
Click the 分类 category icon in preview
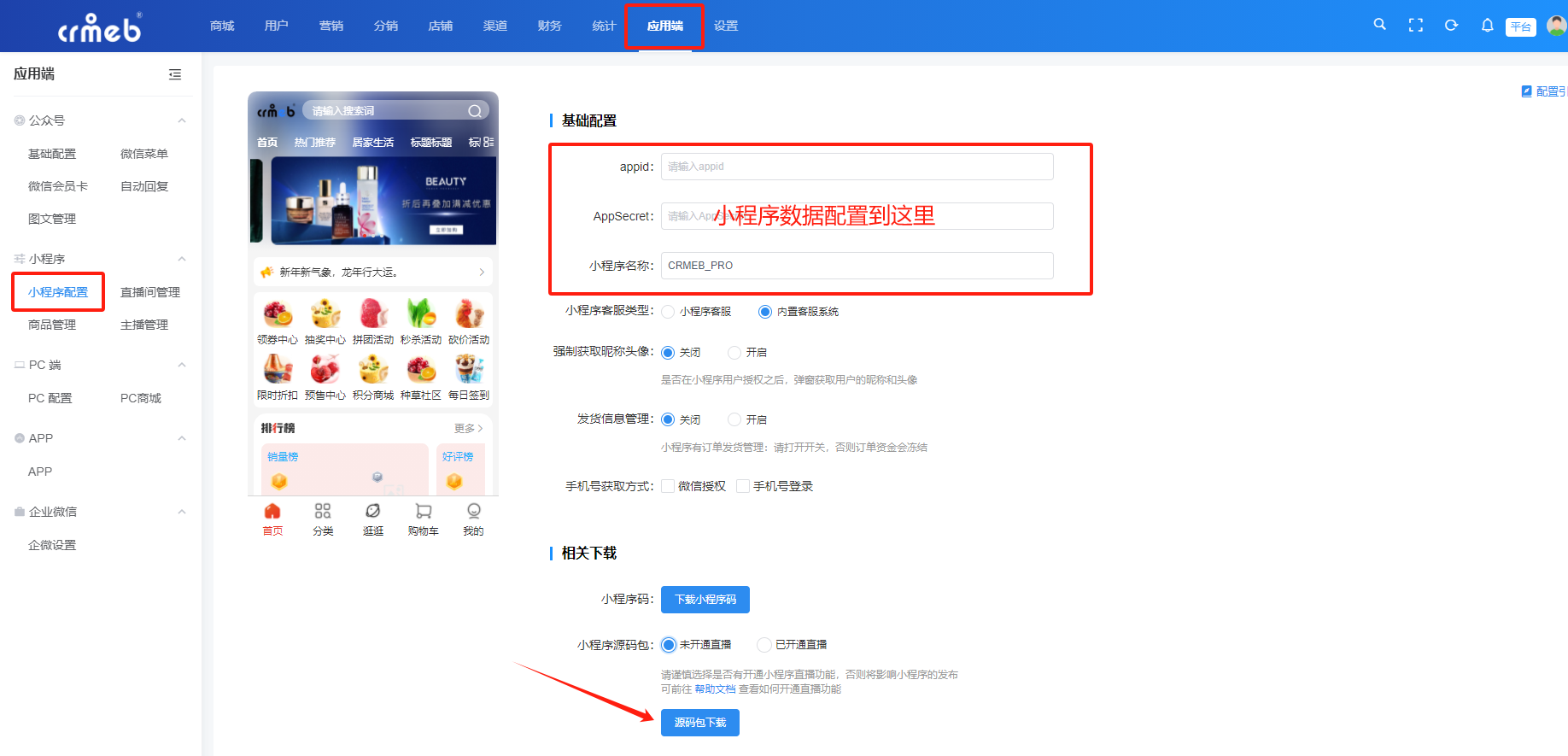coord(322,512)
